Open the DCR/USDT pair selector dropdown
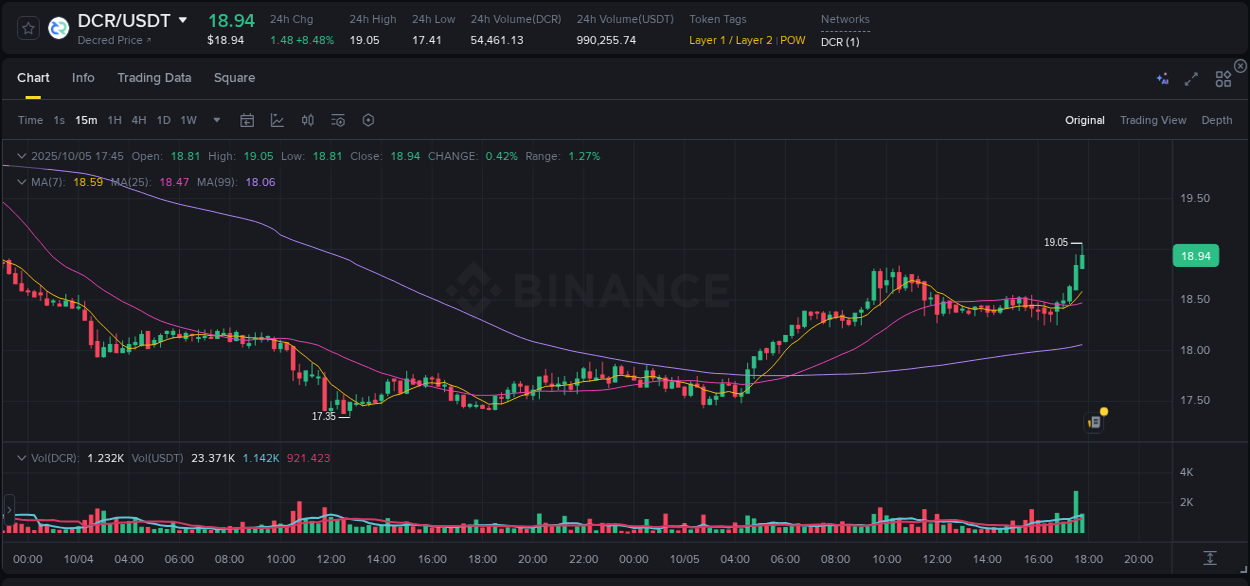1250x586 pixels. click(183, 20)
